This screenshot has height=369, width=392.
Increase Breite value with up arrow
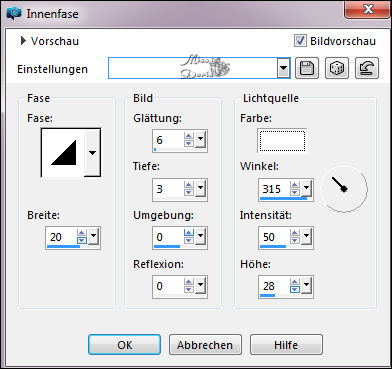(x=82, y=233)
